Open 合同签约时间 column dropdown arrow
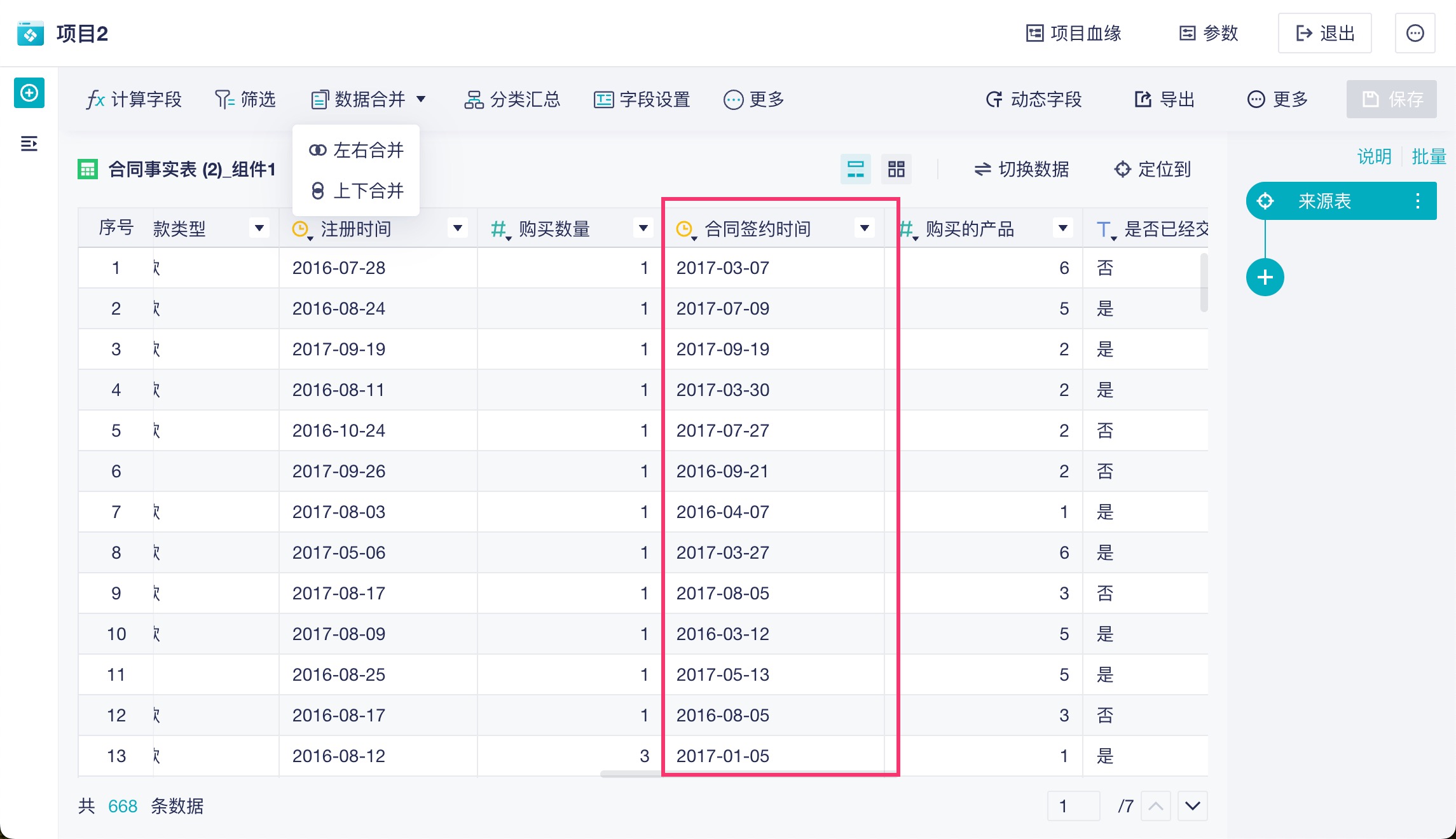 864,228
